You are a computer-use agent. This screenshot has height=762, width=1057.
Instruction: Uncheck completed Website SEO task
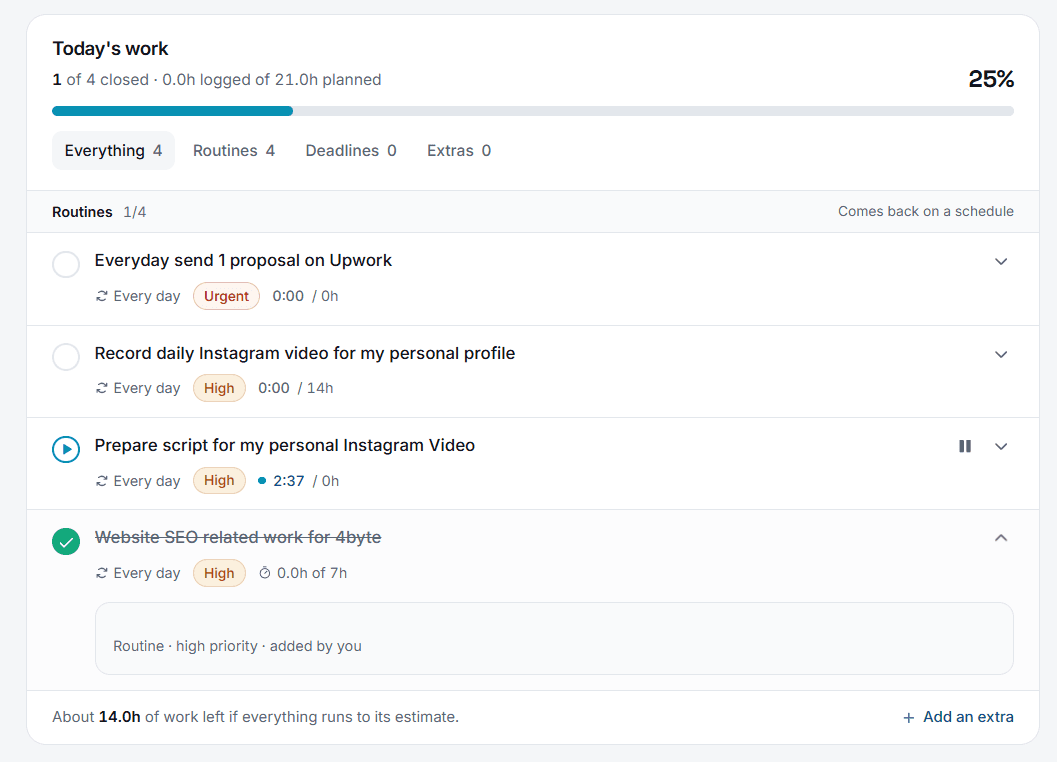(x=66, y=541)
